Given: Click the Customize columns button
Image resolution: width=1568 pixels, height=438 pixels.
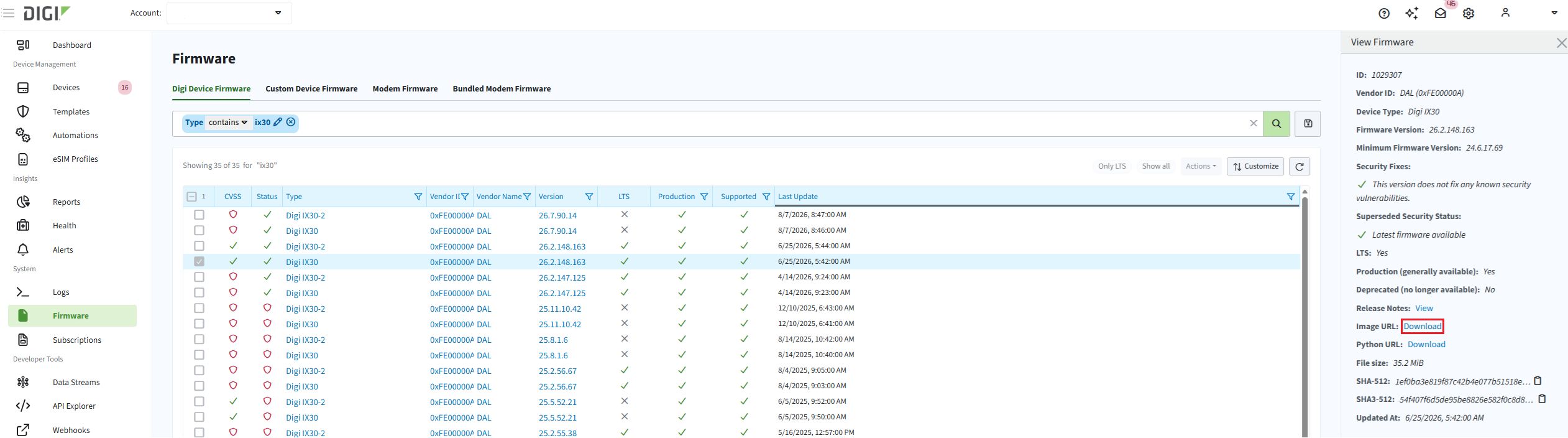Looking at the screenshot, I should point(1255,166).
